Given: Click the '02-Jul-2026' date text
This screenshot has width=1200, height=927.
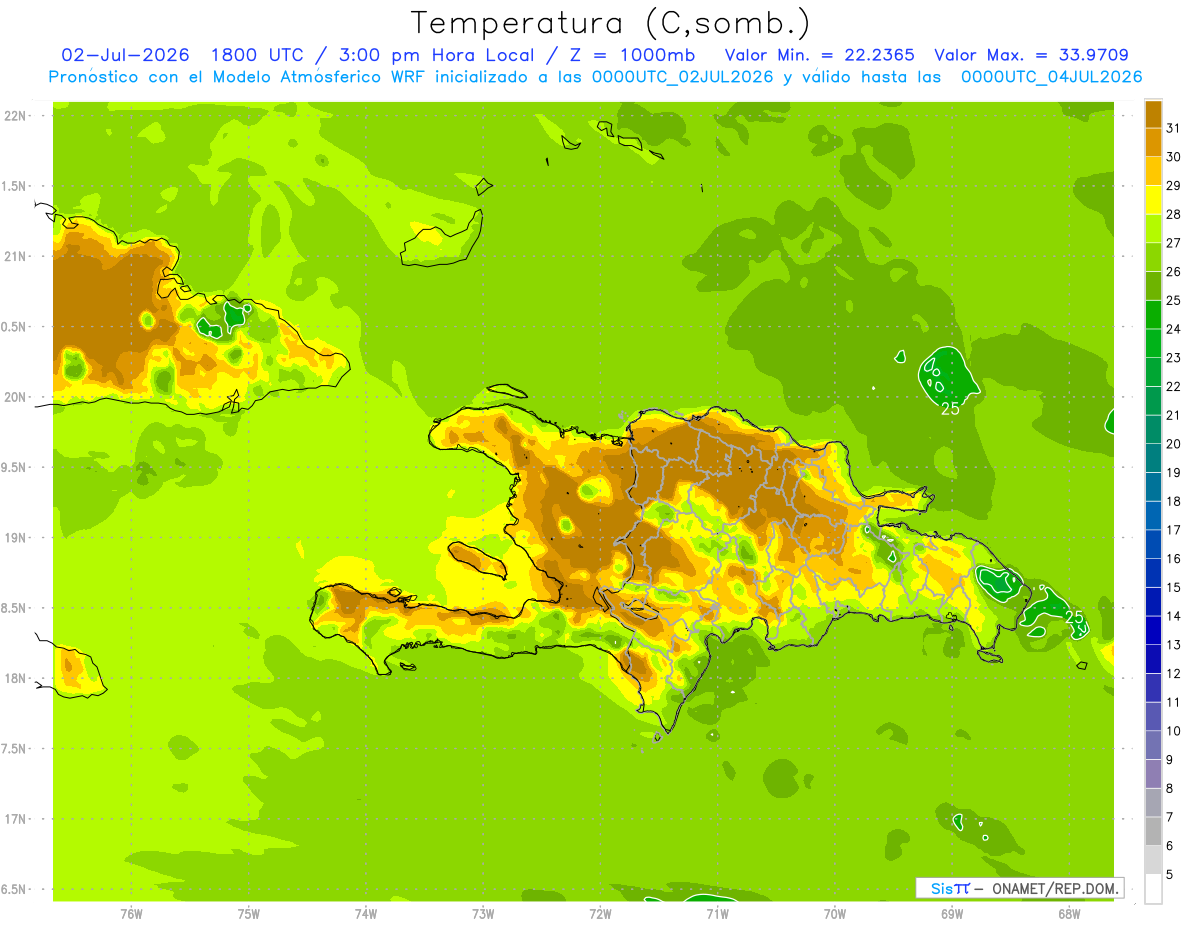Looking at the screenshot, I should [x=125, y=55].
